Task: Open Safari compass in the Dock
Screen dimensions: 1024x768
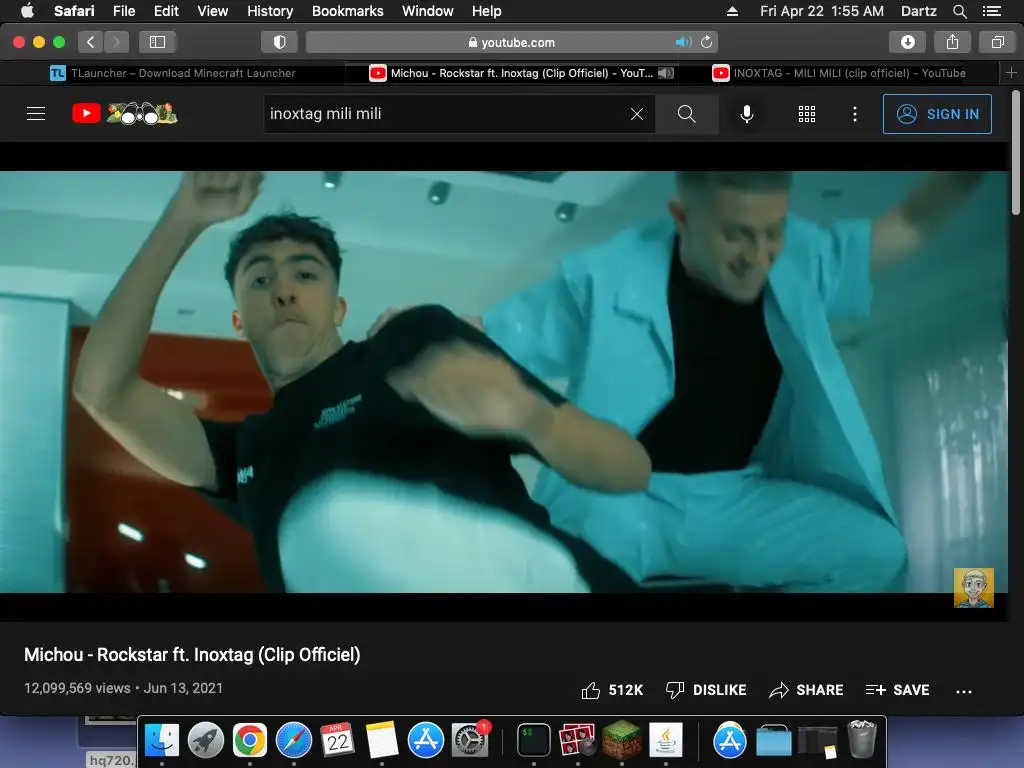Action: (x=294, y=741)
